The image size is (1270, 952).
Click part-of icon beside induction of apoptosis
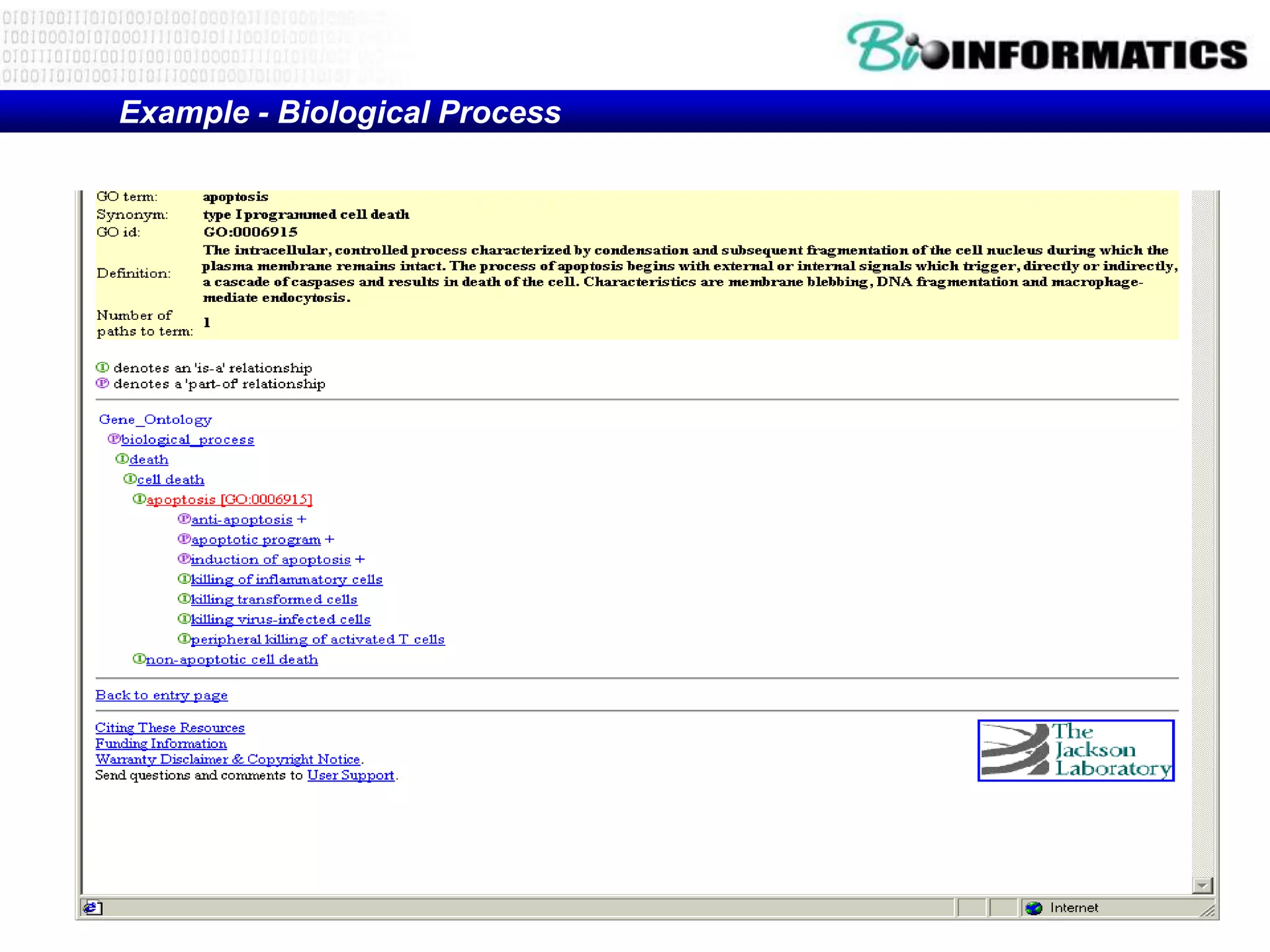pos(184,558)
